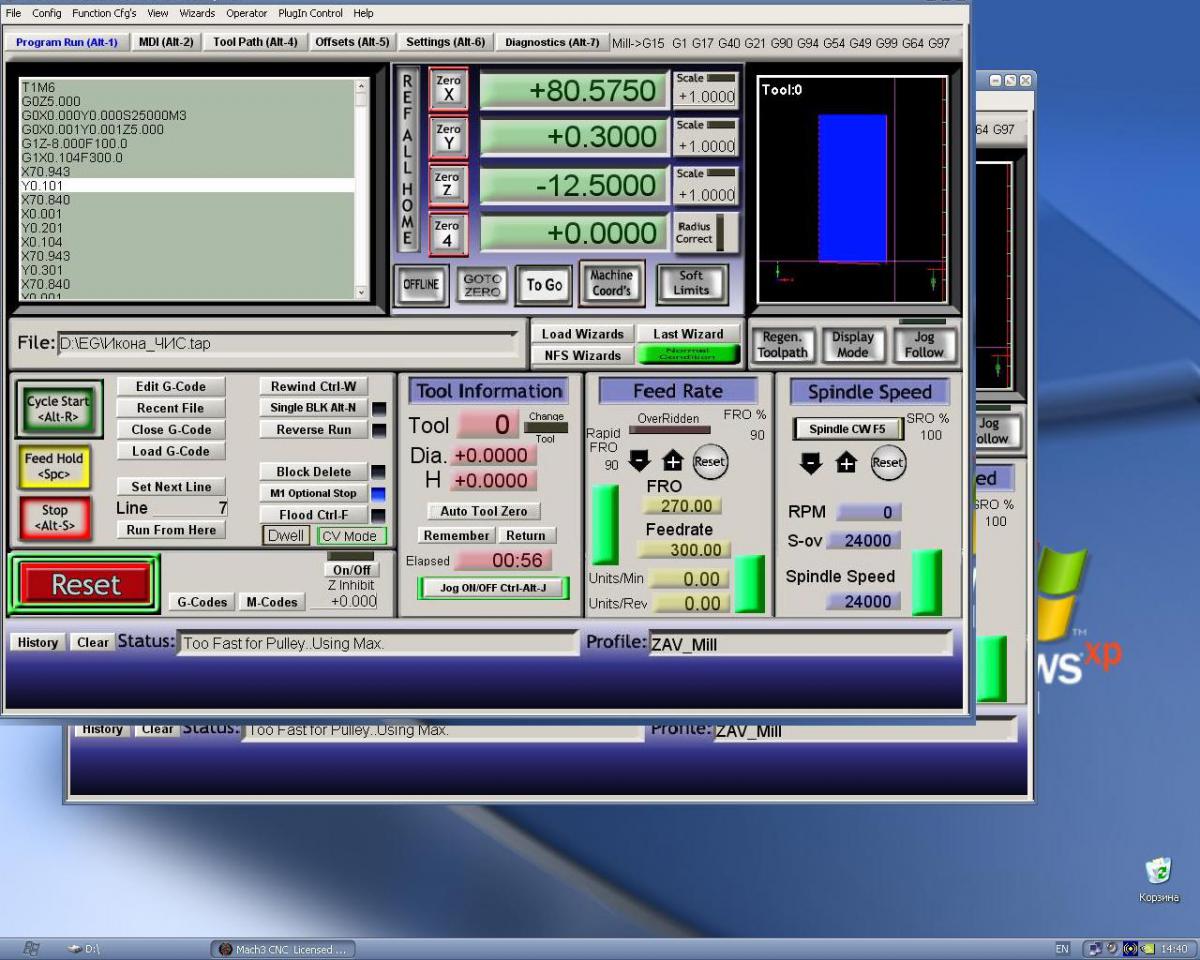The width and height of the screenshot is (1200, 960).
Task: Open the File menu
Action: pyautogui.click(x=13, y=13)
